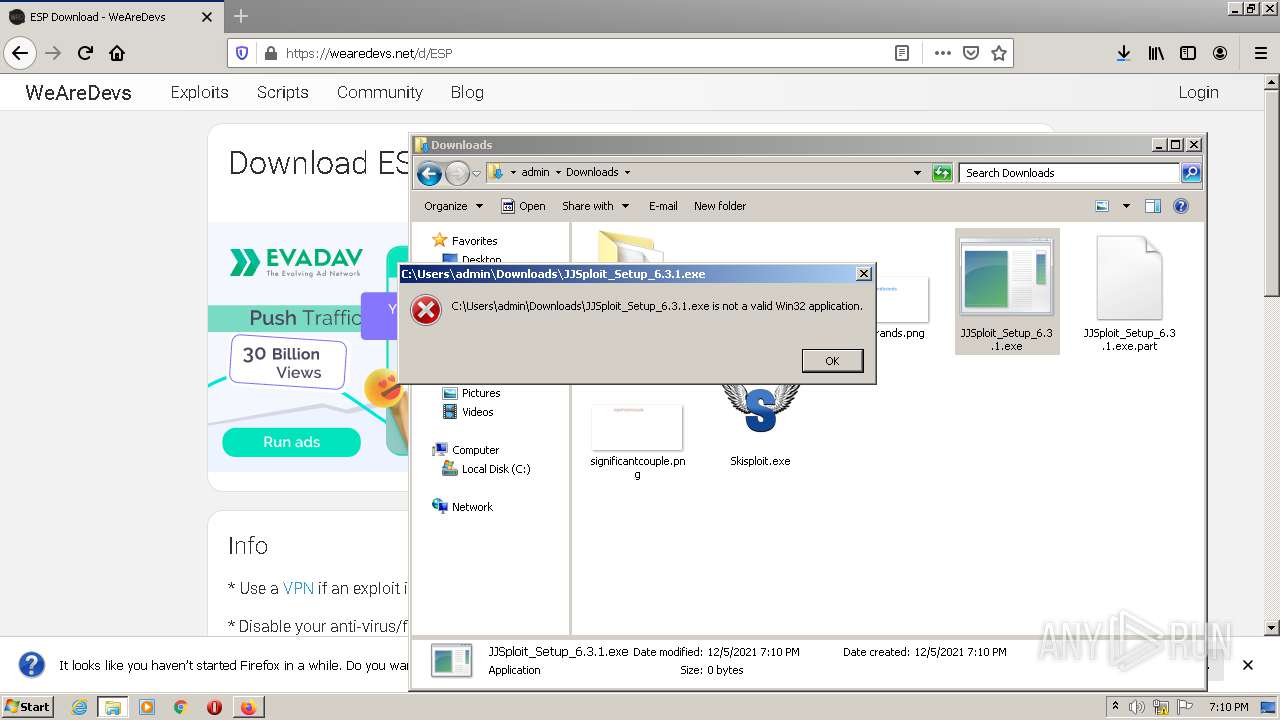Select Network in navigation pane
Screen dimensions: 1280x720
pyautogui.click(x=472, y=507)
